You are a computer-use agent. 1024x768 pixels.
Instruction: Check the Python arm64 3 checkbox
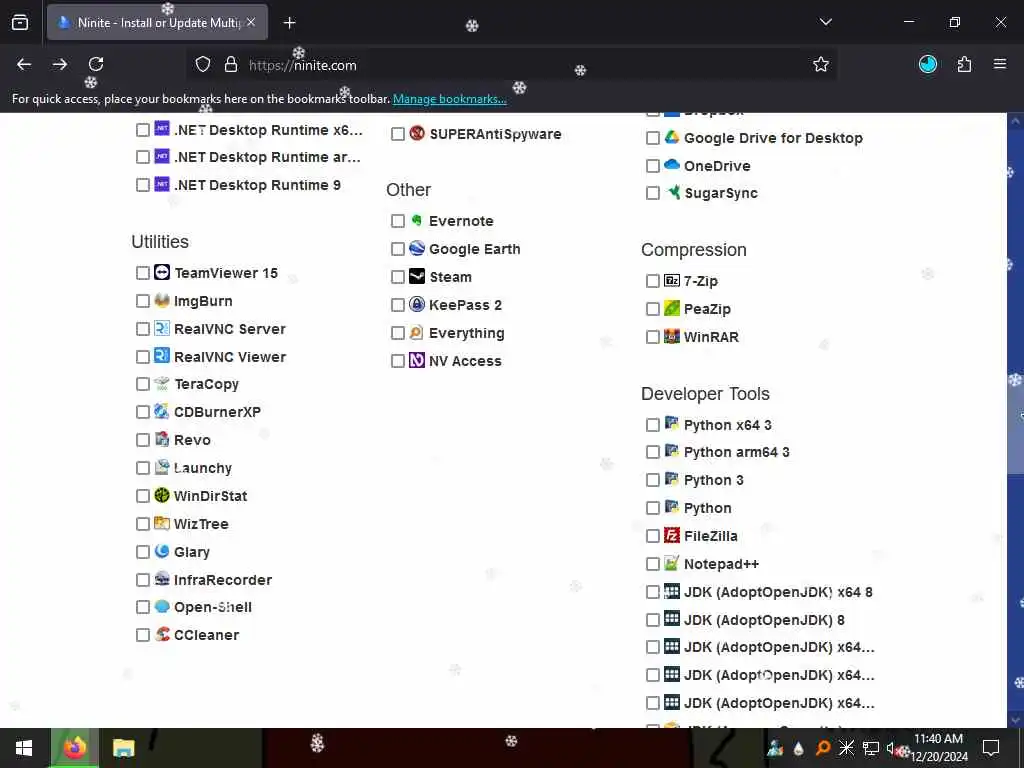click(652, 452)
